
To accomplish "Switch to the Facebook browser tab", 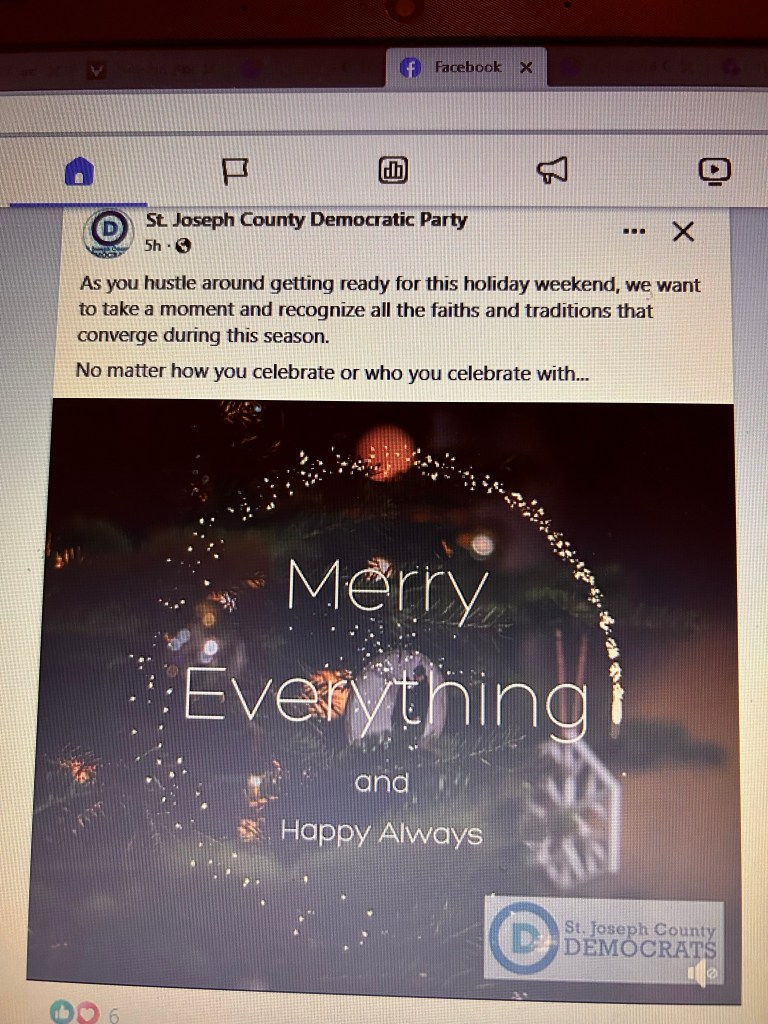I will (465, 67).
